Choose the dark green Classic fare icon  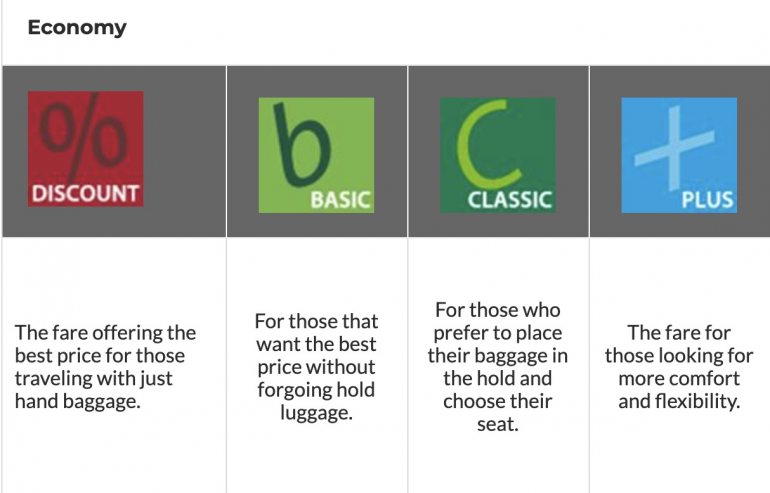[x=497, y=154]
